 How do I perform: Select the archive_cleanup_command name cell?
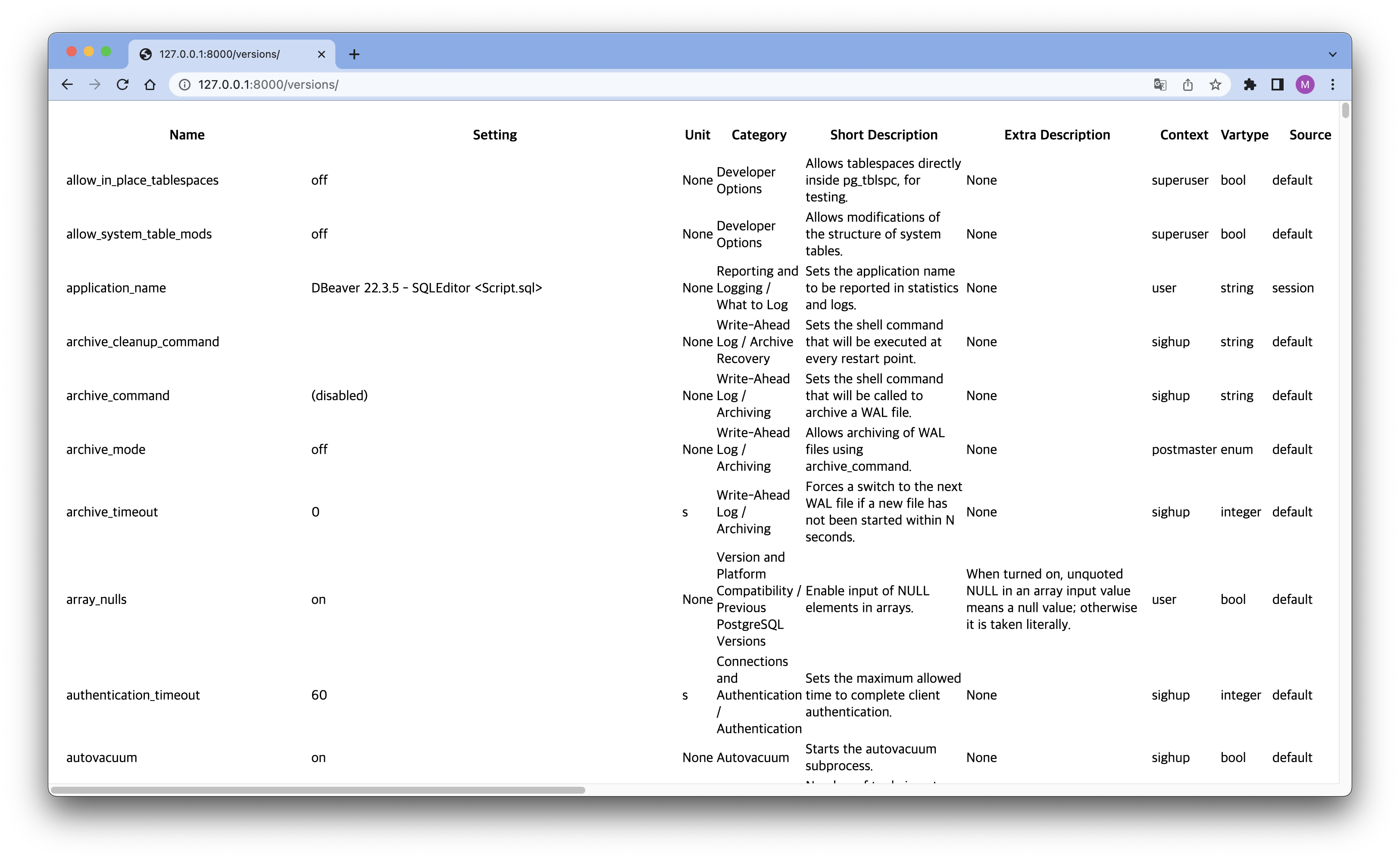point(142,342)
